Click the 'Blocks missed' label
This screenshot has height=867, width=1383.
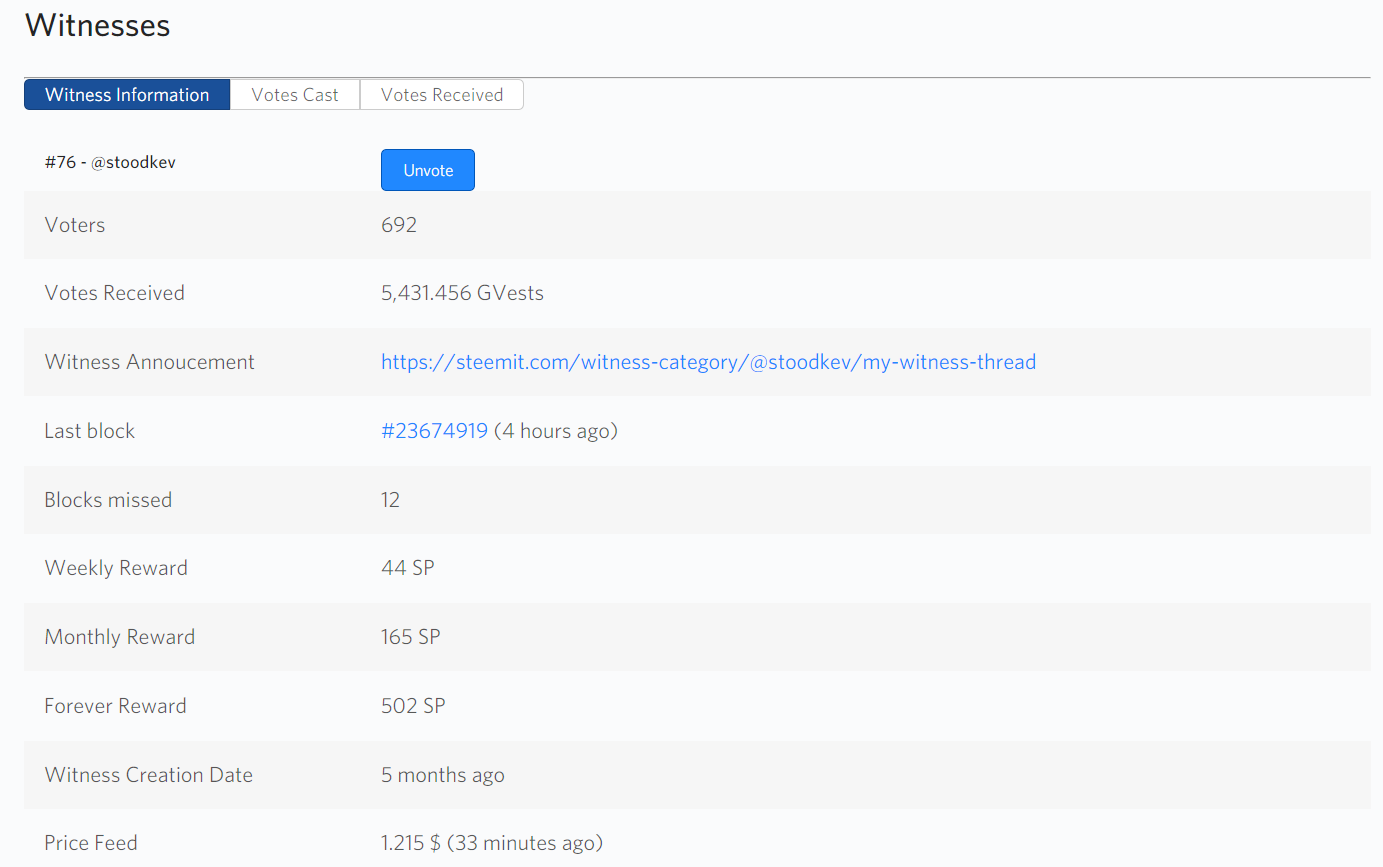pos(108,500)
